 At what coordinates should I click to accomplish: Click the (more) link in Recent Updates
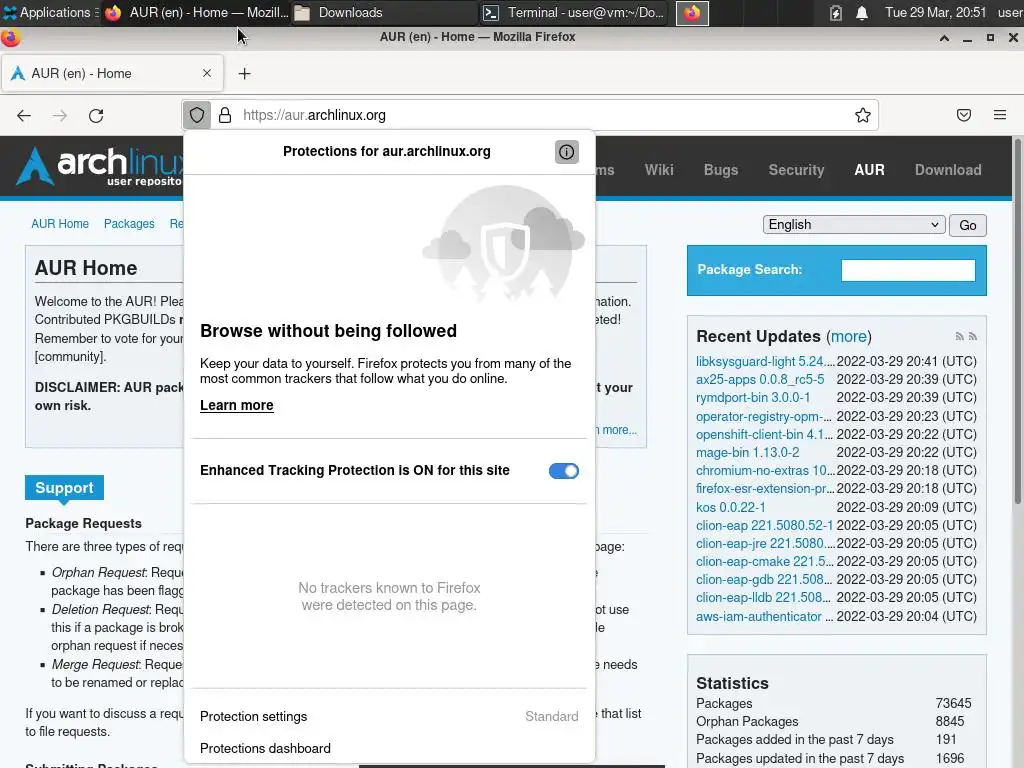848,336
